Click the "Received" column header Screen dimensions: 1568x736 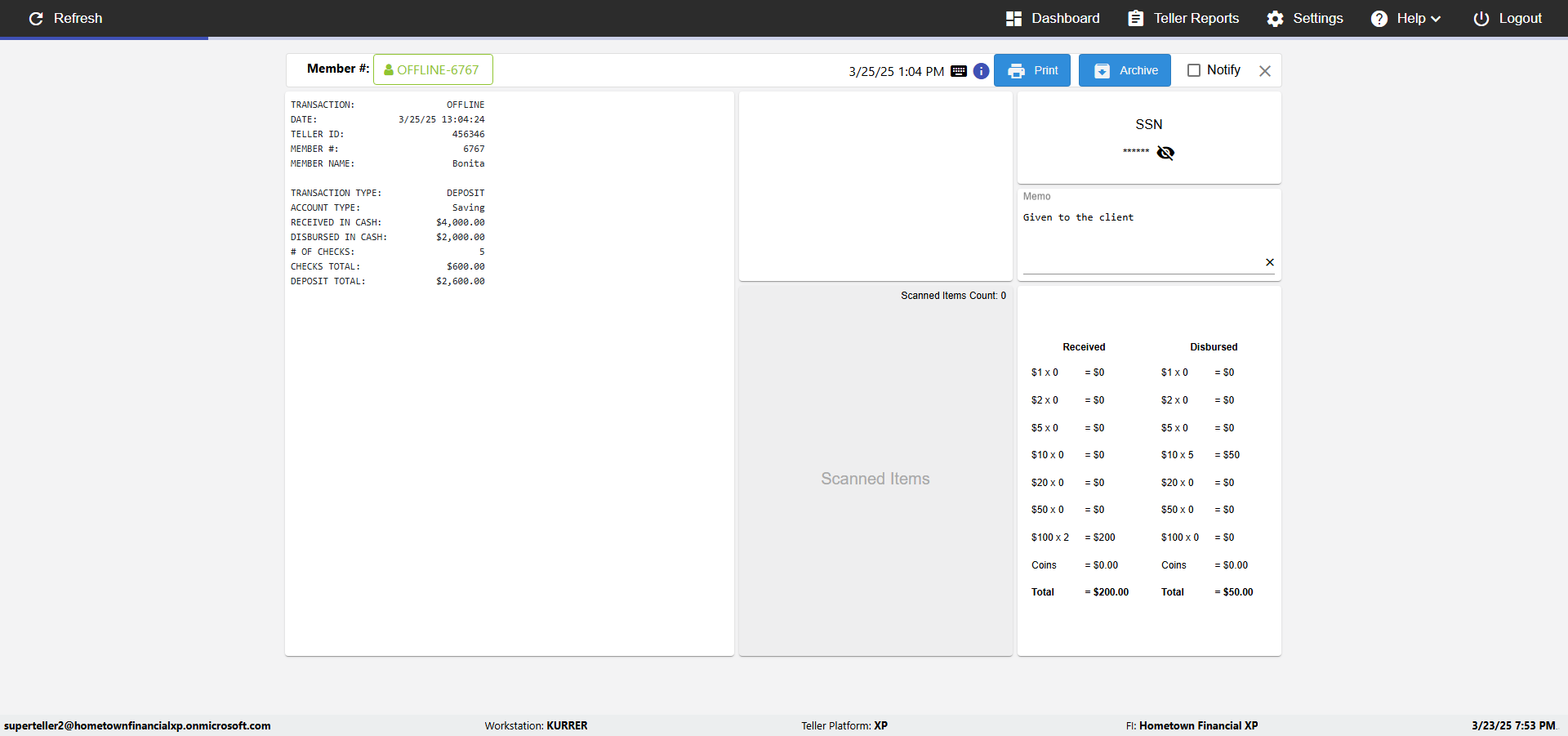[x=1084, y=347]
